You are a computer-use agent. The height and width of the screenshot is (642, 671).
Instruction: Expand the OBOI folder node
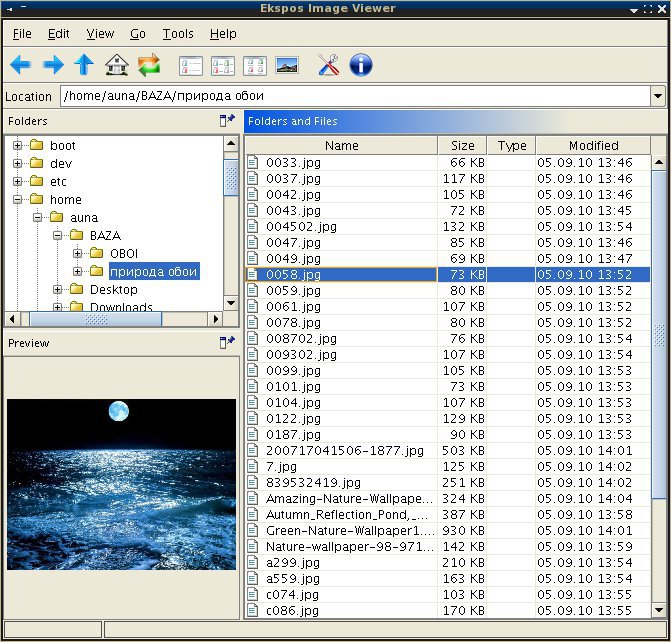click(x=77, y=253)
